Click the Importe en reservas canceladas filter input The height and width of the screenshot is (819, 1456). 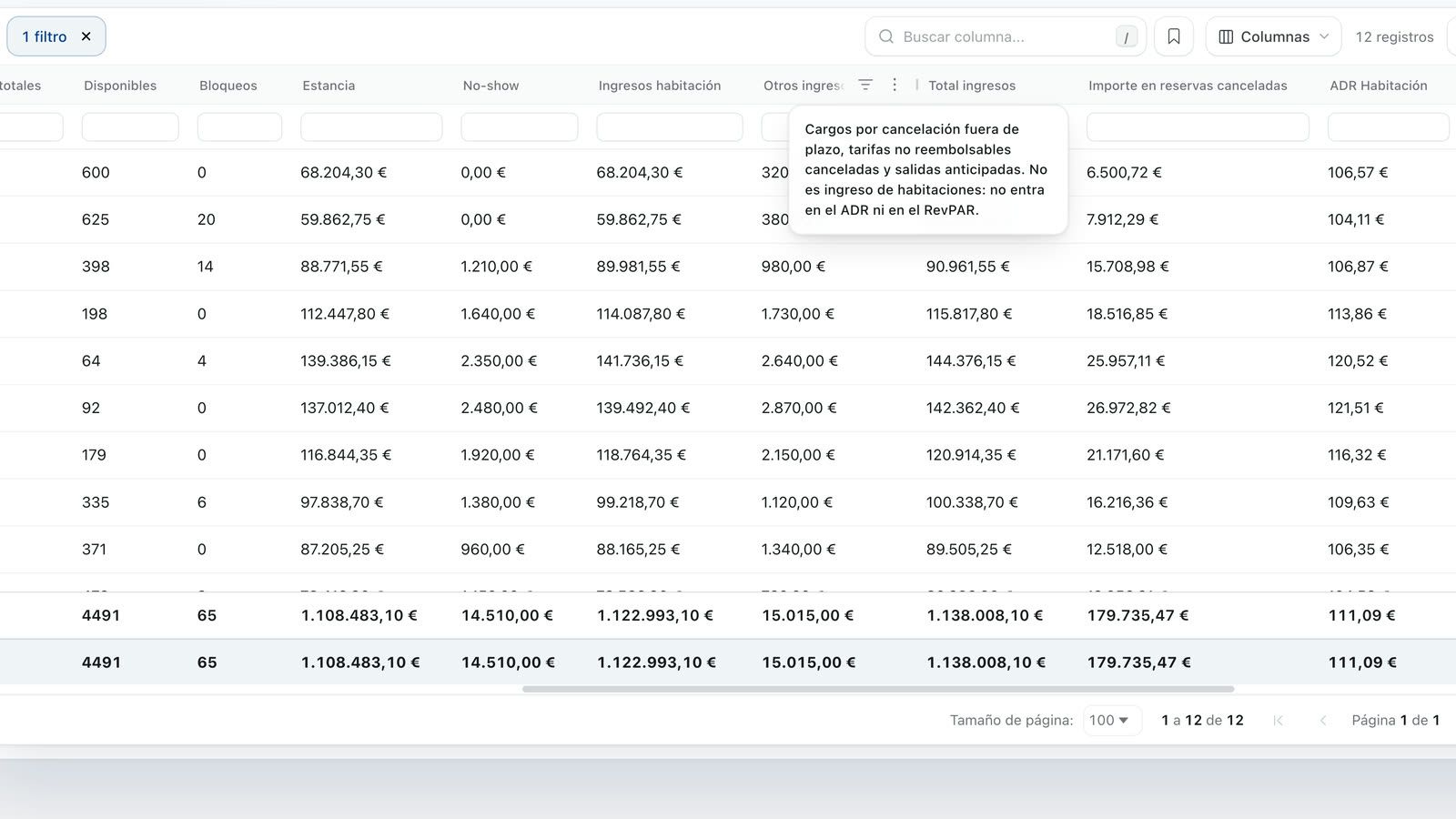[x=1198, y=126]
